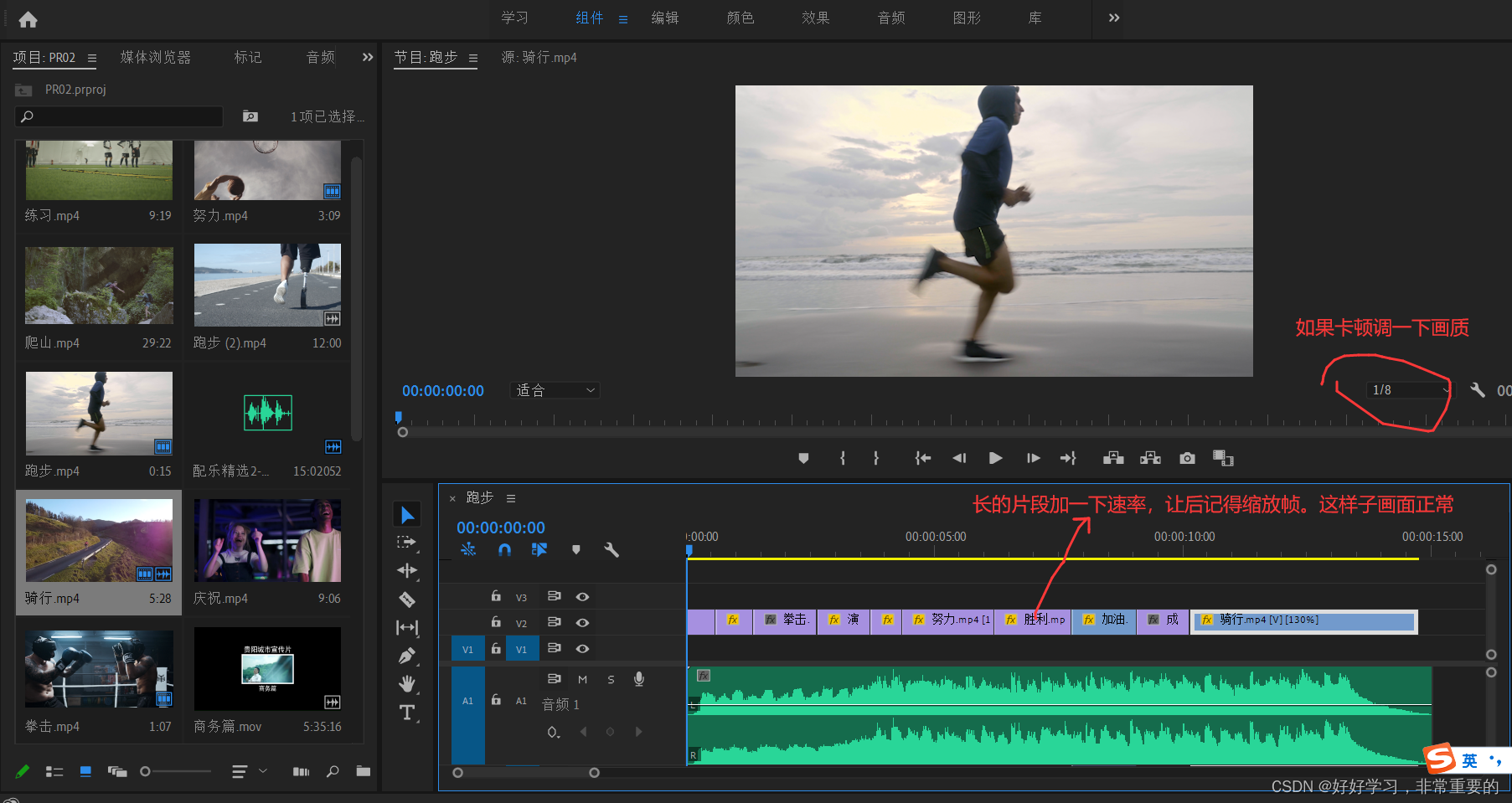Open the home screen icon

click(x=28, y=19)
